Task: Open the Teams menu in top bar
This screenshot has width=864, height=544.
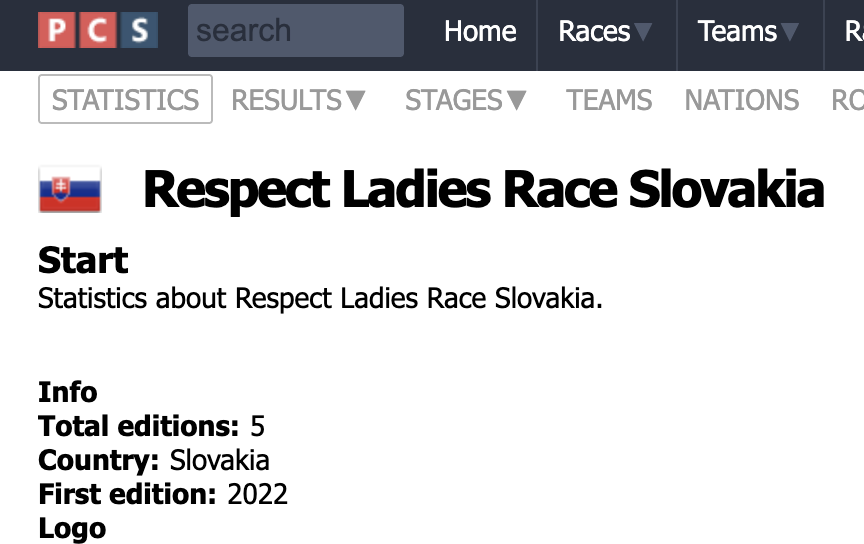Action: point(737,31)
